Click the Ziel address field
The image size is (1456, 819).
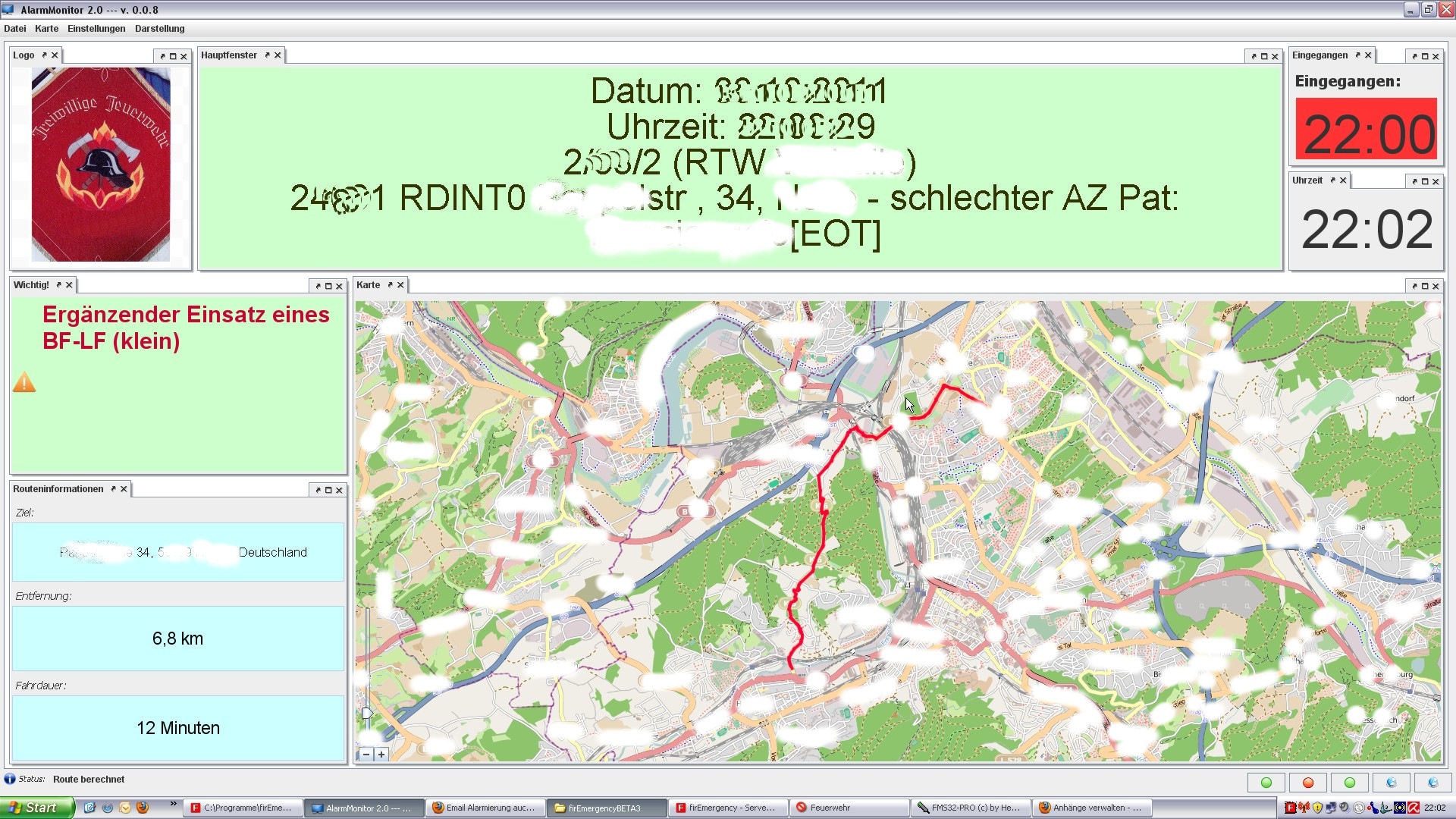(178, 552)
